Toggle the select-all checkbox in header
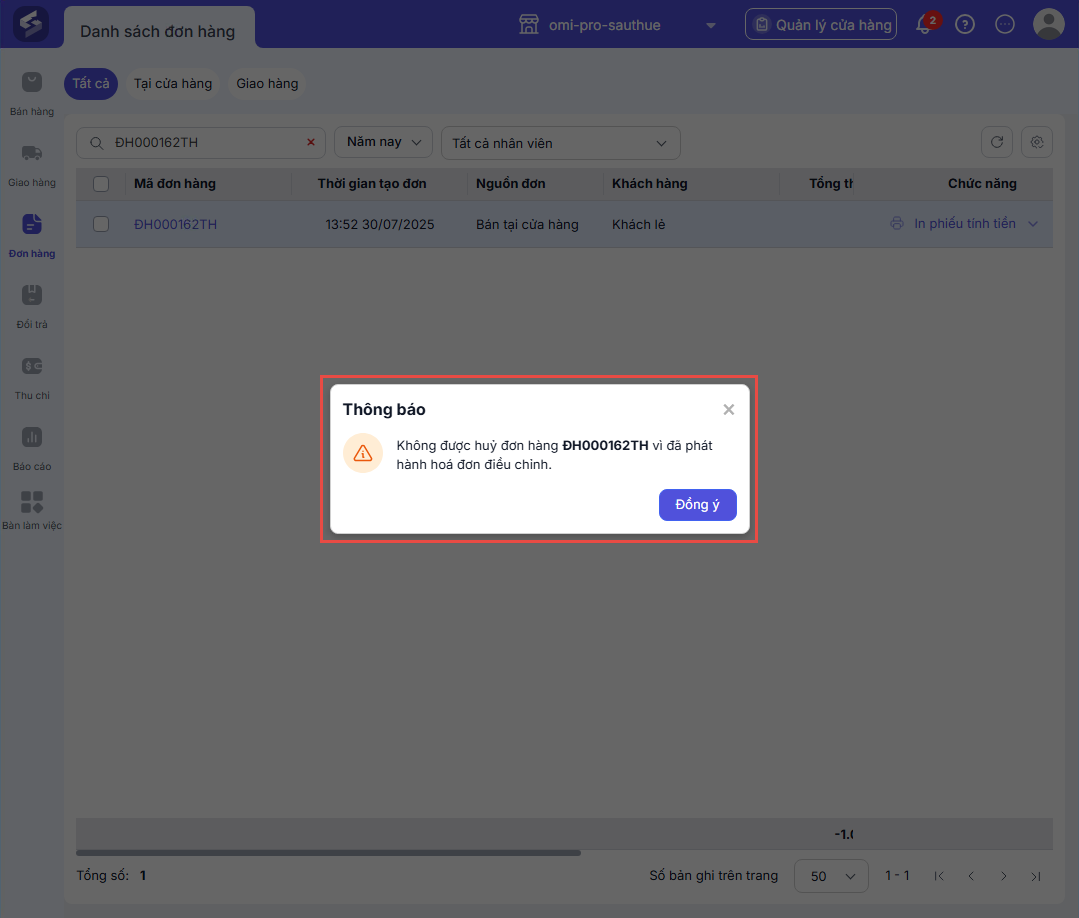The width and height of the screenshot is (1079, 918). coord(101,184)
